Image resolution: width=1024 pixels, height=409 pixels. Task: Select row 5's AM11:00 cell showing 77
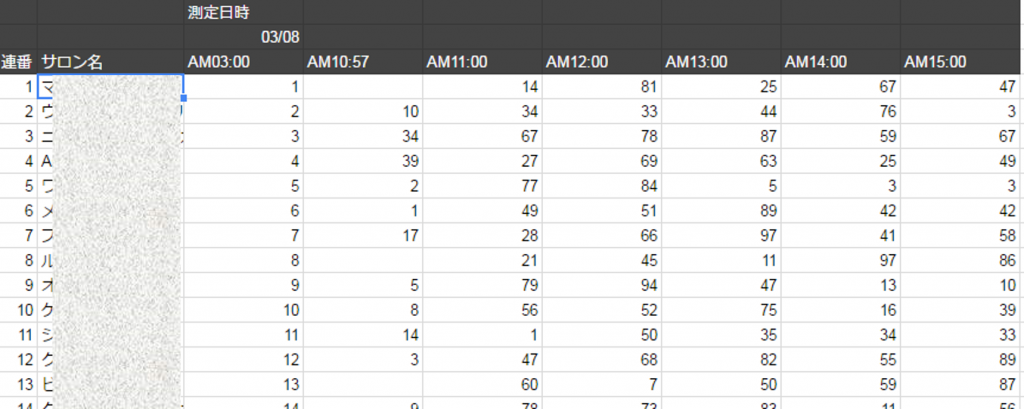(482, 185)
